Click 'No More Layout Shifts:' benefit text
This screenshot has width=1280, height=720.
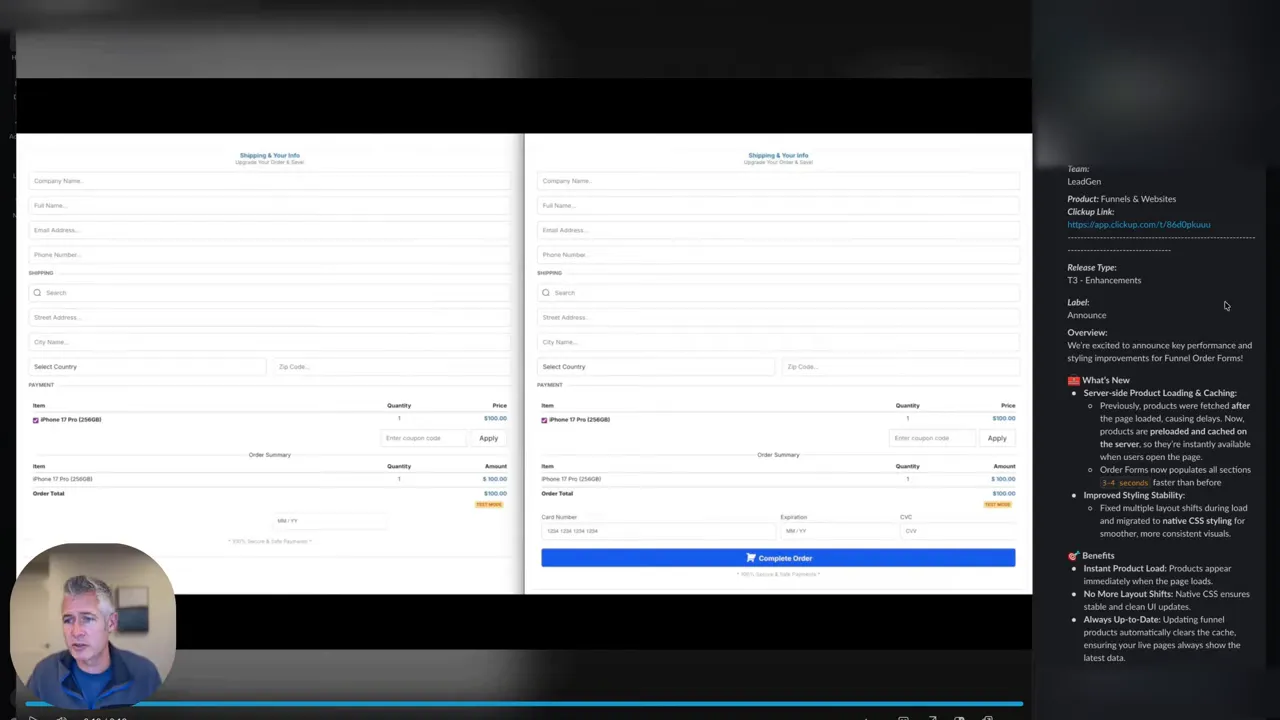[x=1128, y=594]
